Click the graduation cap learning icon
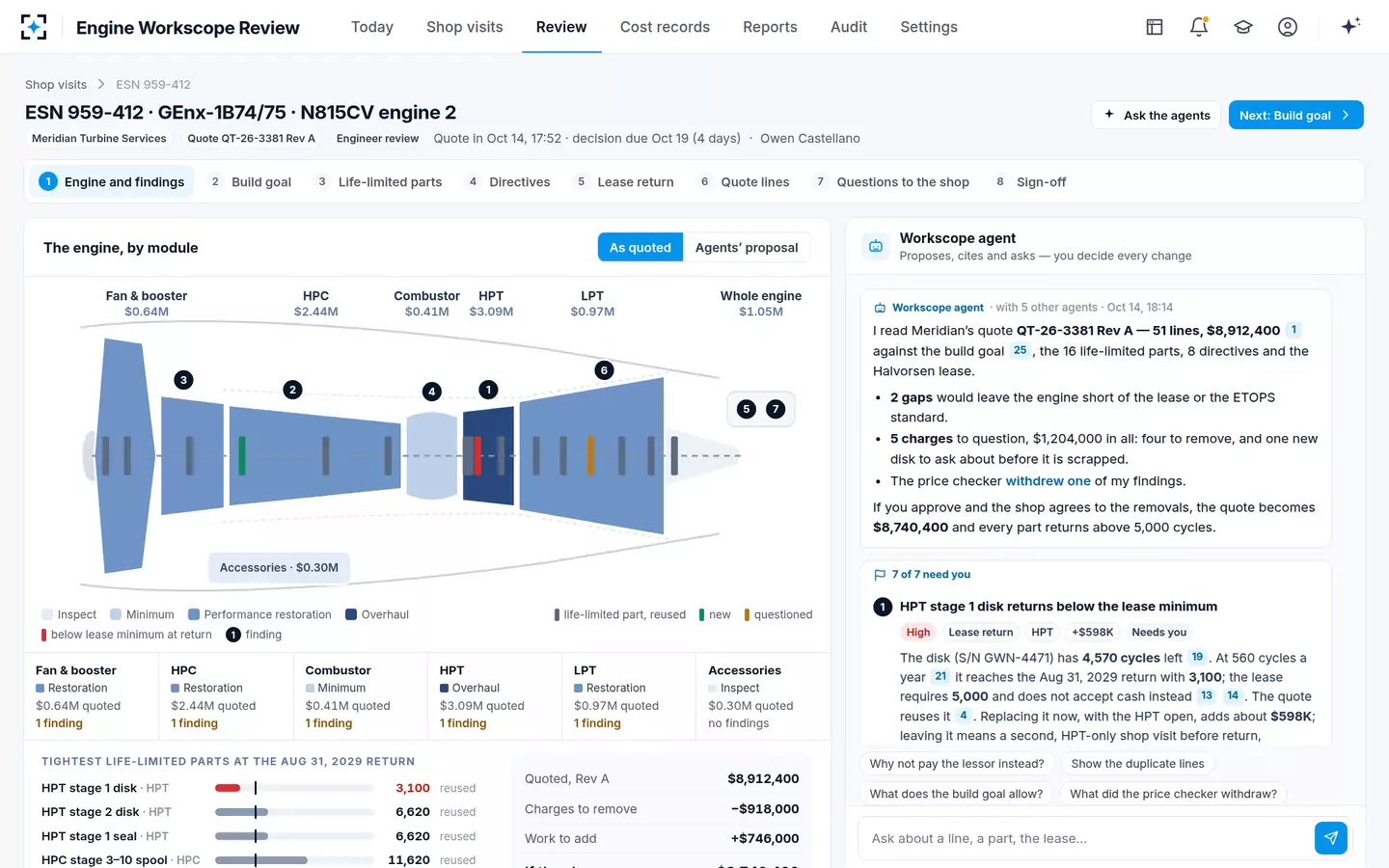The height and width of the screenshot is (868, 1389). [1243, 27]
